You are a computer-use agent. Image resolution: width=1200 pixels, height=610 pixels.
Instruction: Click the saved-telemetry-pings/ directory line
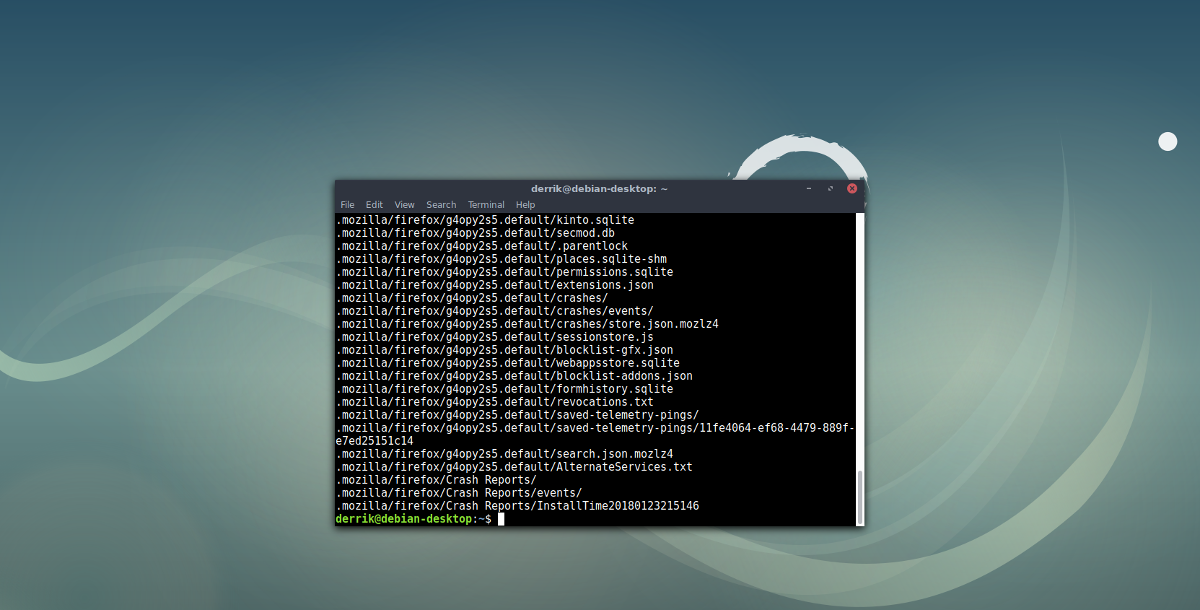click(x=518, y=415)
